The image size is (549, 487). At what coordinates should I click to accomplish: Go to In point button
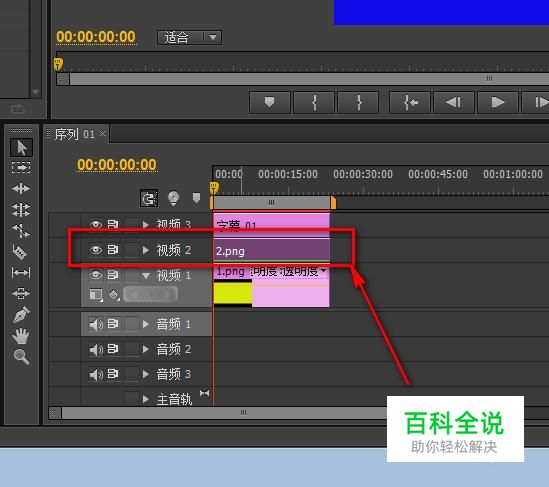(x=410, y=103)
